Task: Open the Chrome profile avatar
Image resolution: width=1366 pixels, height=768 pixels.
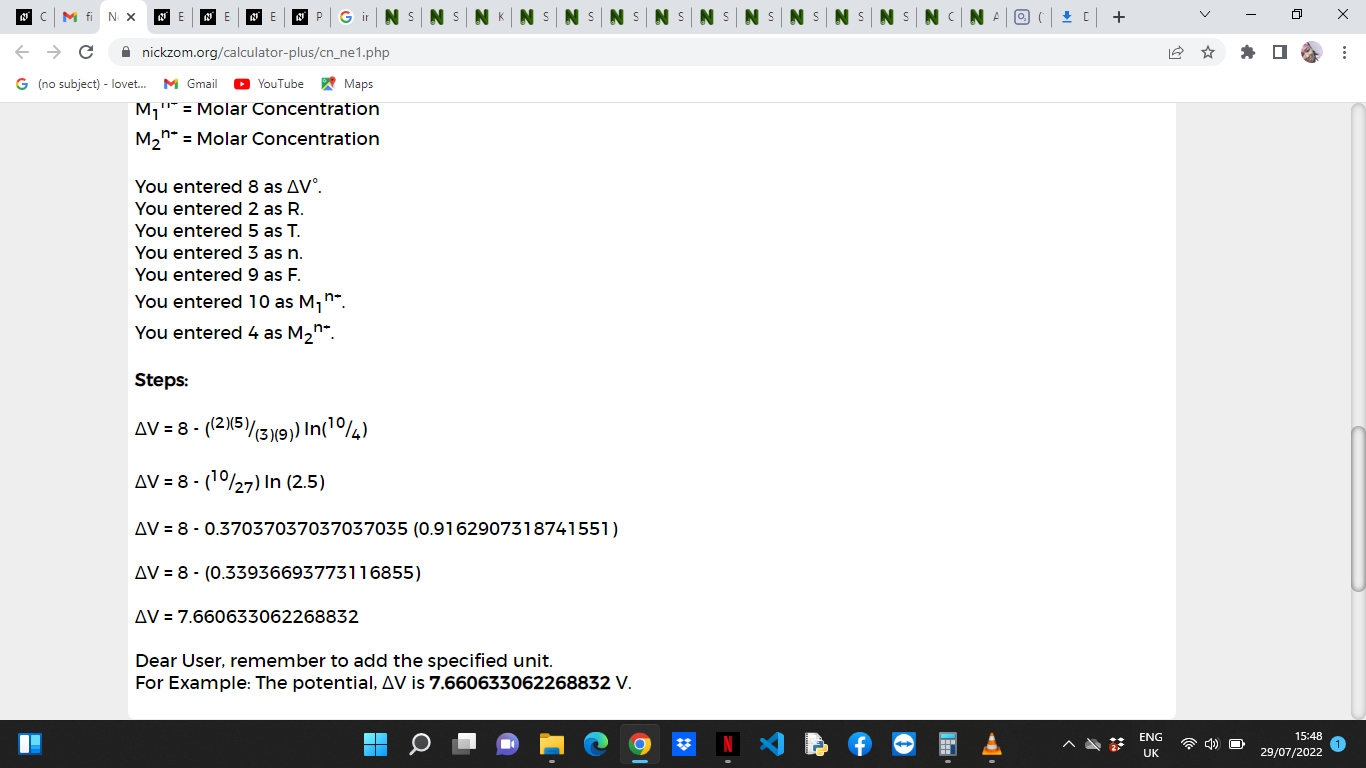Action: coord(1311,52)
